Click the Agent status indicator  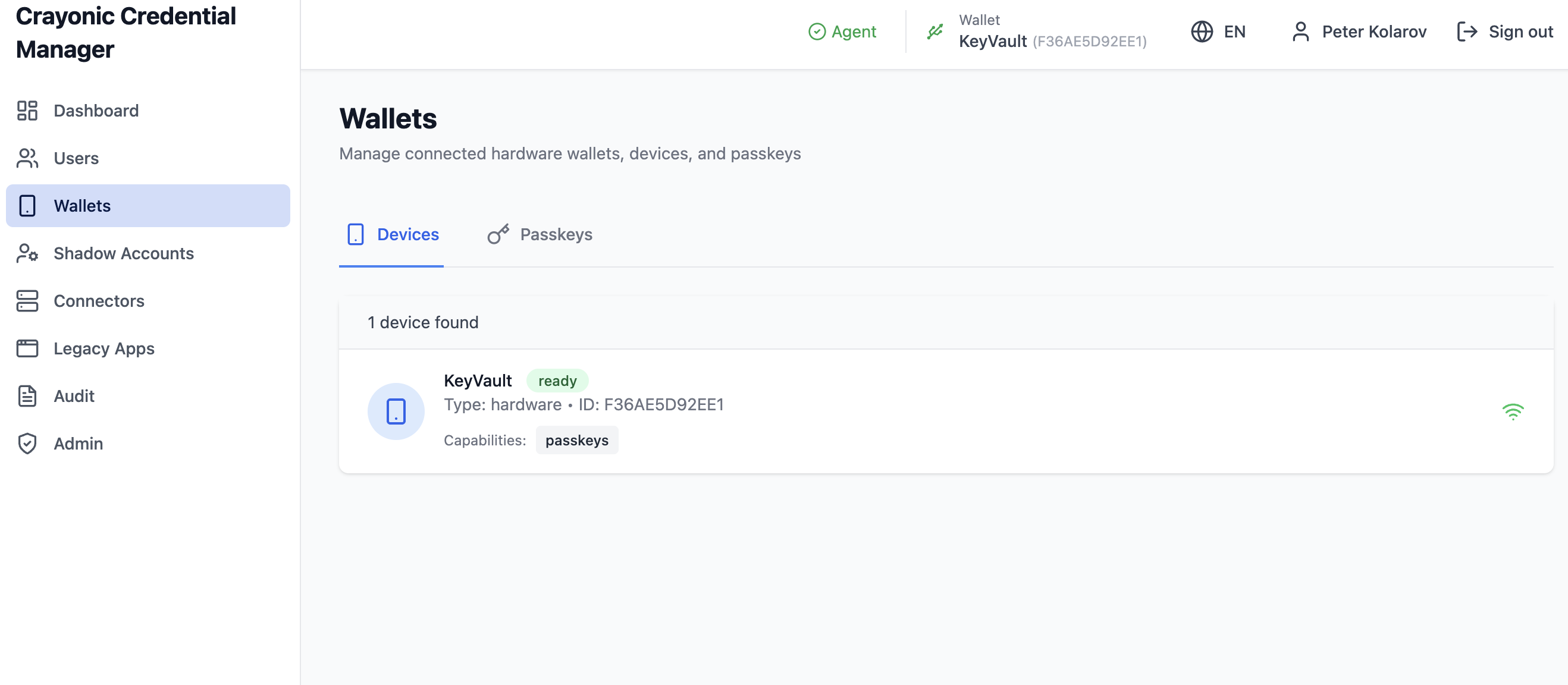842,32
